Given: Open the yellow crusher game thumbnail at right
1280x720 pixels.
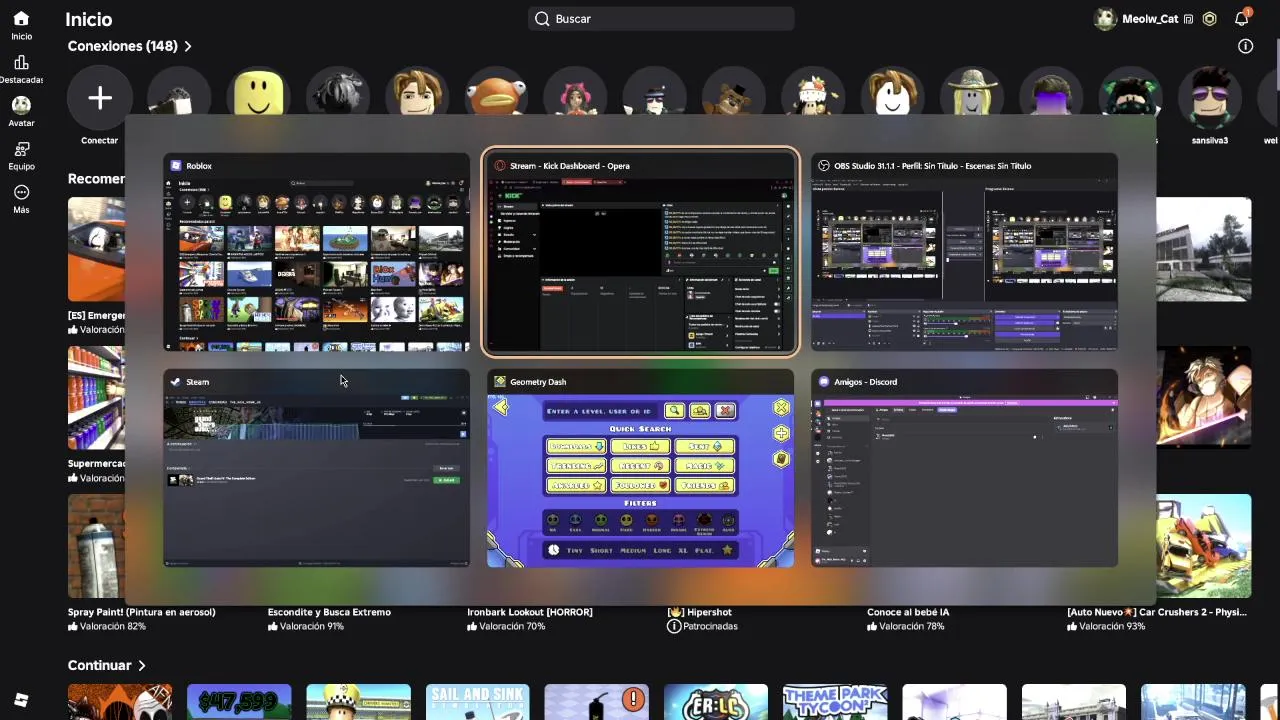Looking at the screenshot, I should [1203, 546].
